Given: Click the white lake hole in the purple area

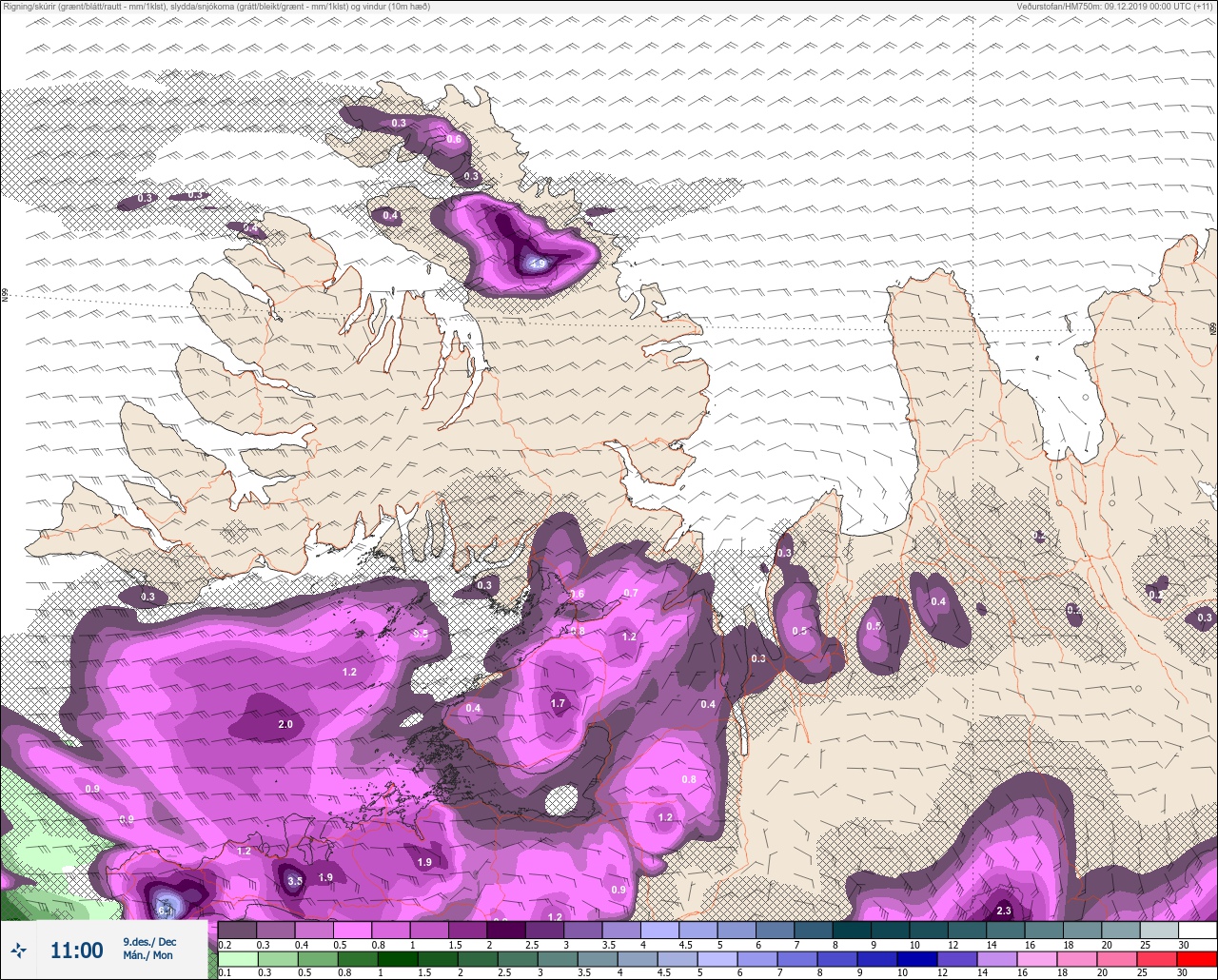Looking at the screenshot, I should [x=561, y=800].
